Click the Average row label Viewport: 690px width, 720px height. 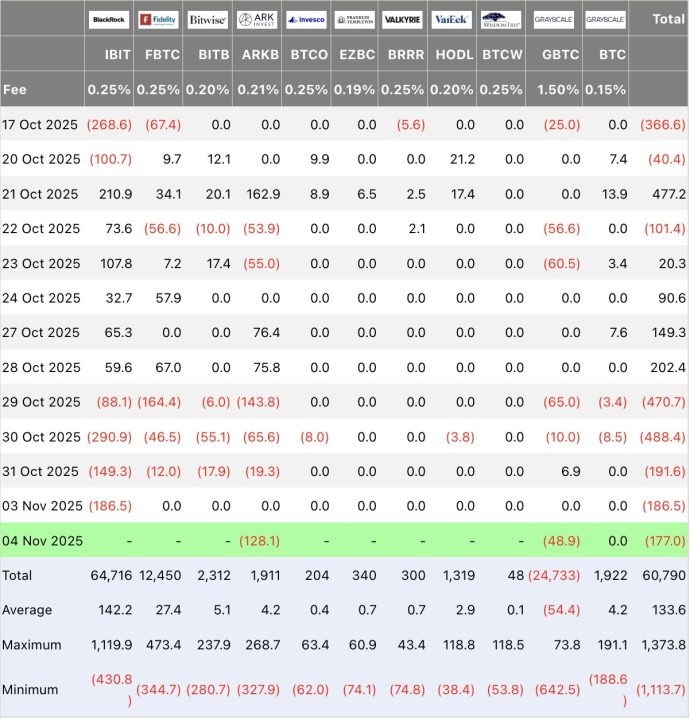tap(28, 610)
